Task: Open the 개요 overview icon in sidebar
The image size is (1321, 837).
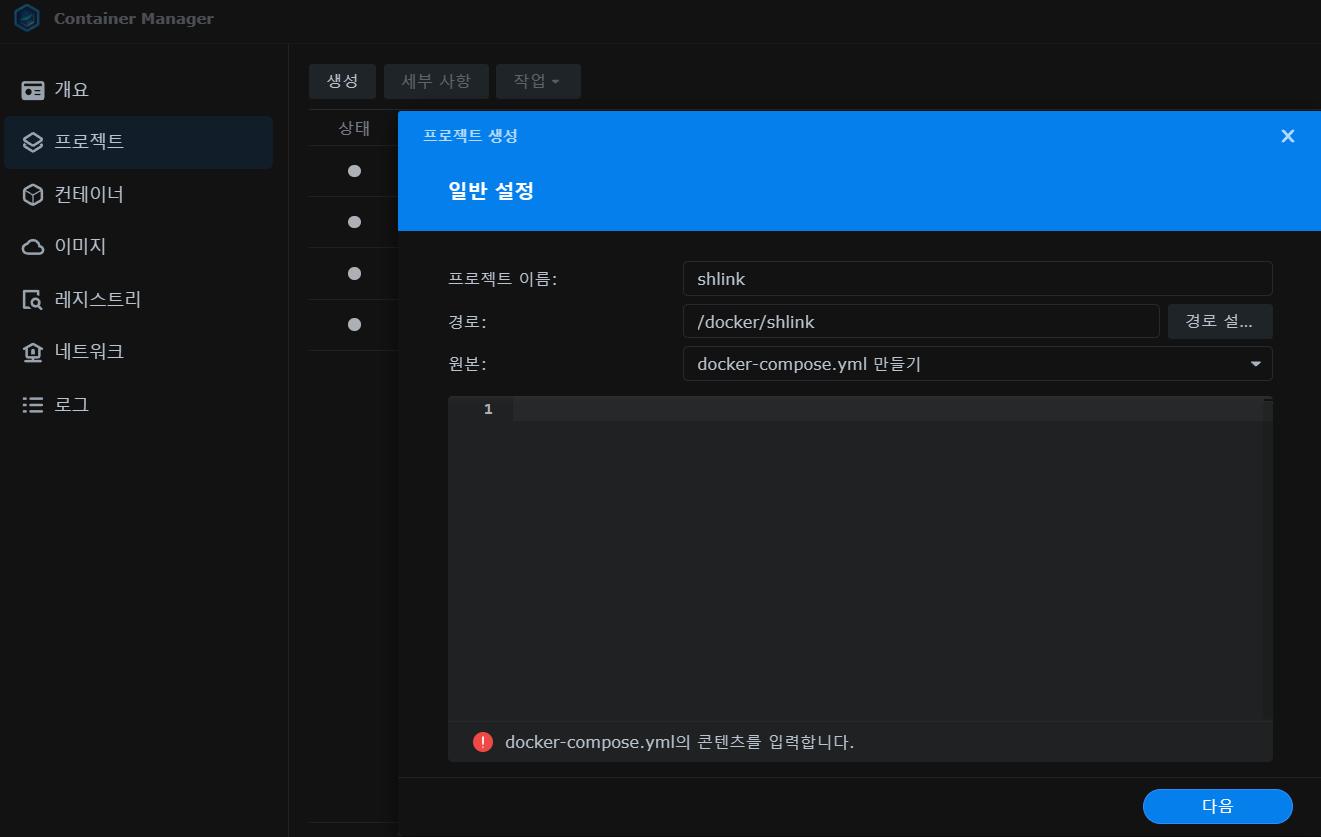Action: click(33, 90)
